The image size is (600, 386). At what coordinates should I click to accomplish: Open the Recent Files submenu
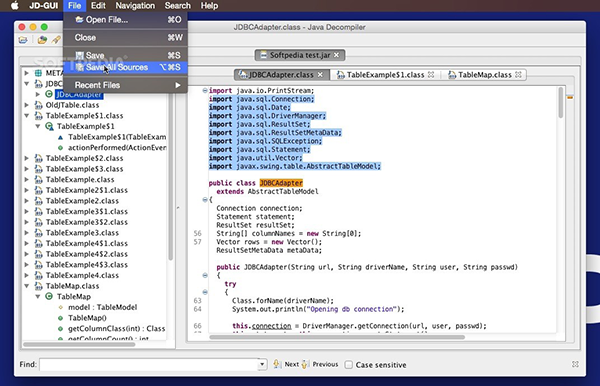point(126,85)
